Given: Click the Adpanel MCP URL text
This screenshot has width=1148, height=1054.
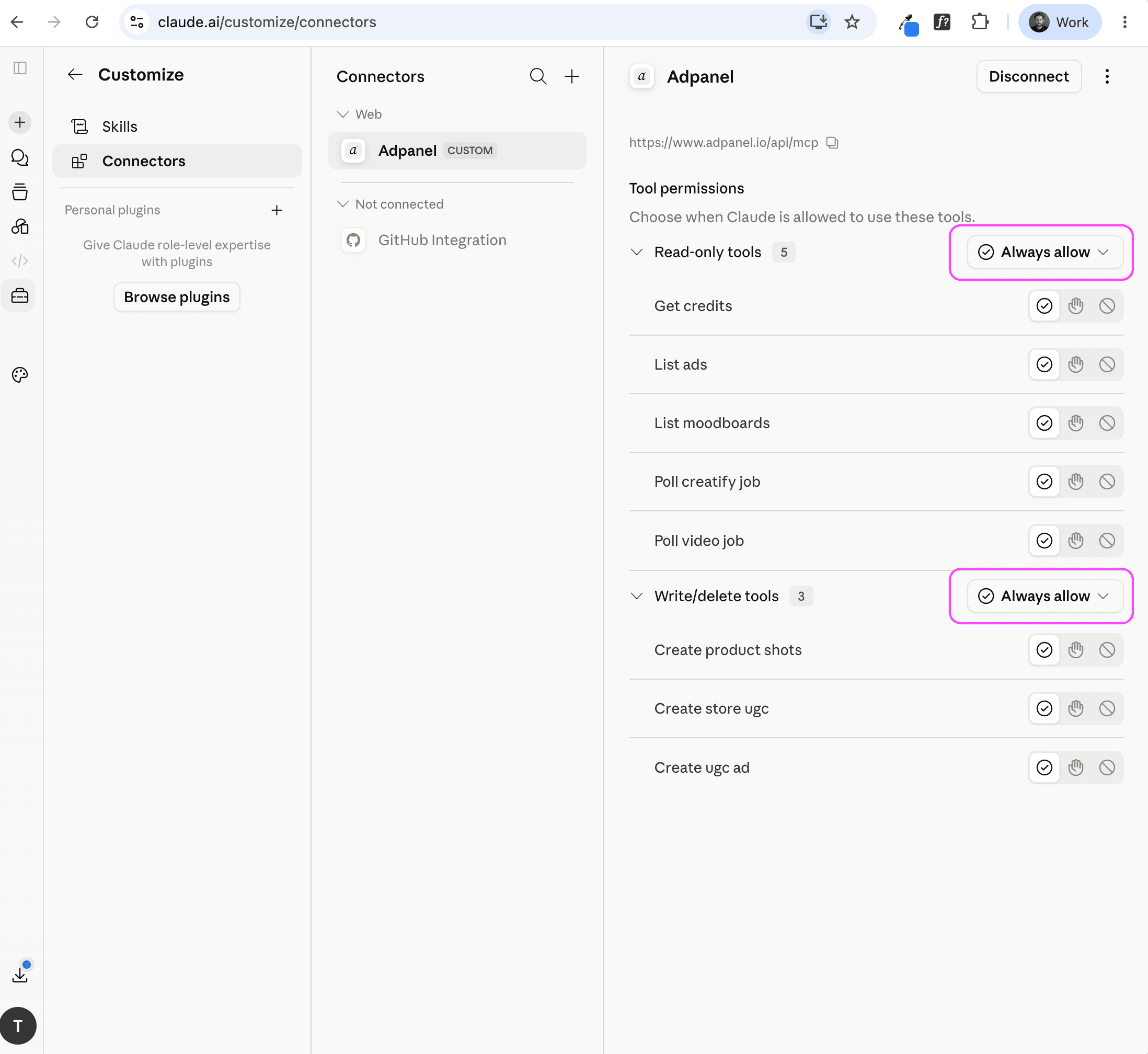Looking at the screenshot, I should tap(723, 143).
